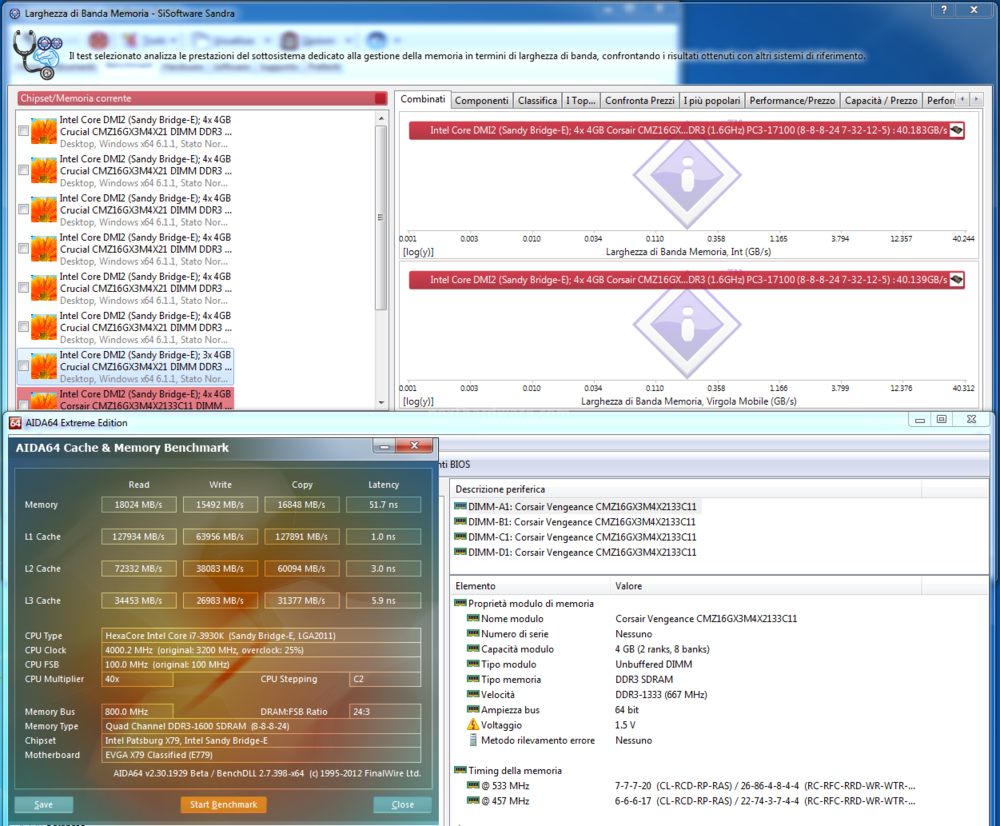
Task: Click the info diamond in the Virgola Mobile chart
Action: pos(687,325)
